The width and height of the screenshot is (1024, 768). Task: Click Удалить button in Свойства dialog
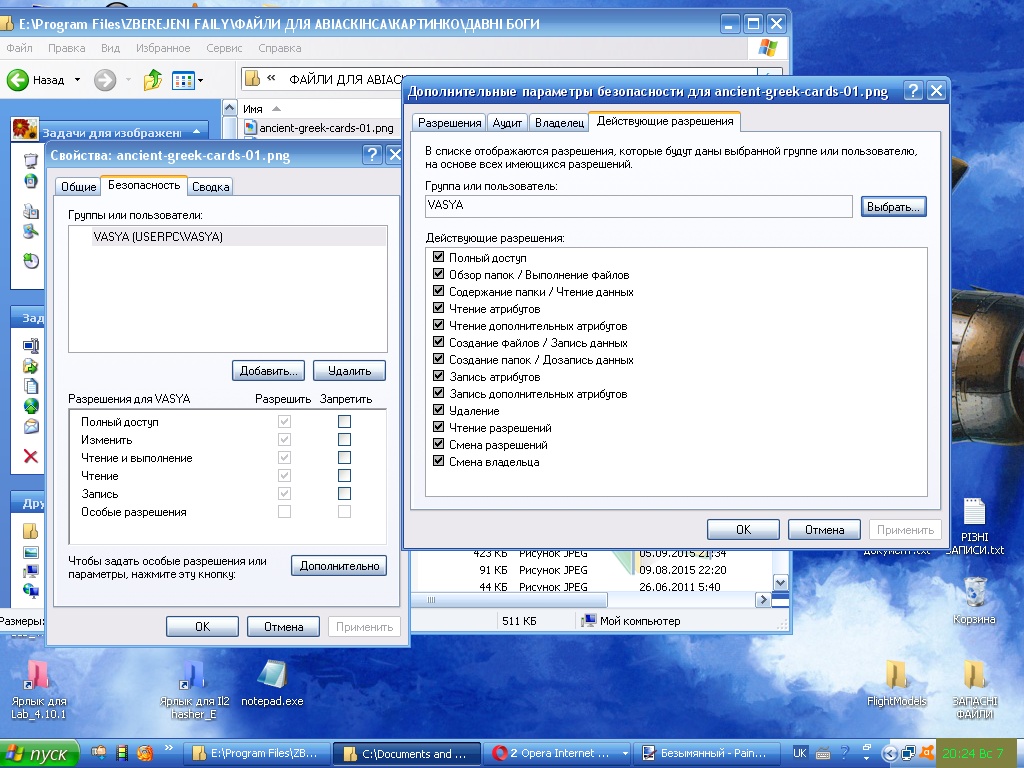[349, 370]
